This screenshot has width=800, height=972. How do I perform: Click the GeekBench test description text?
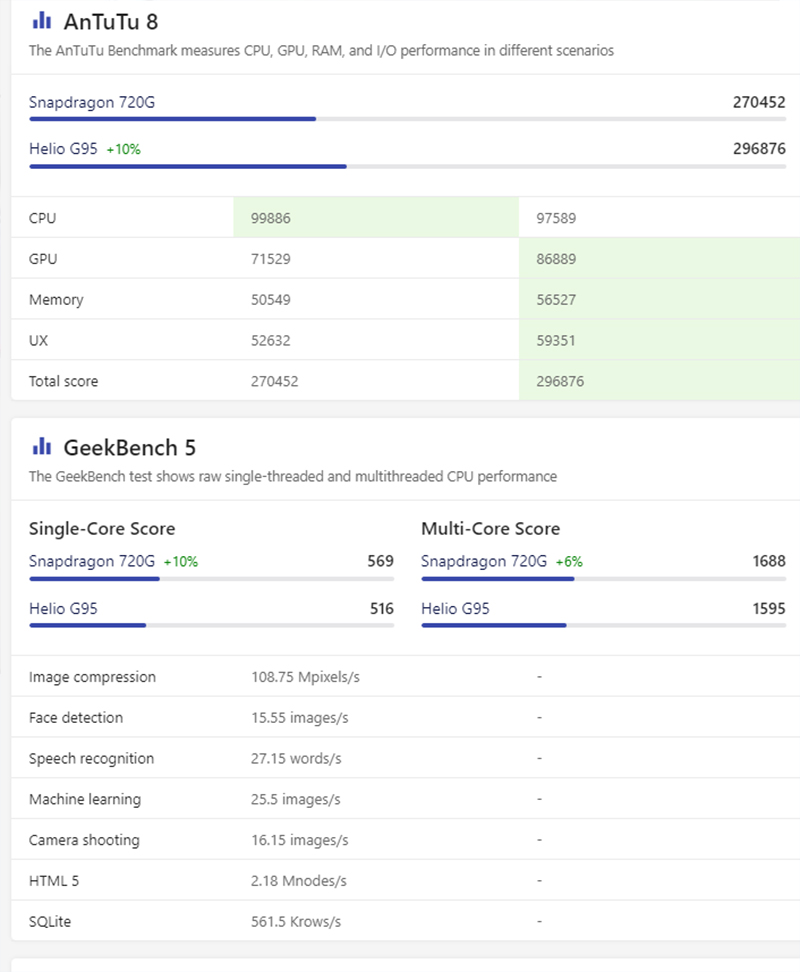[x=292, y=477]
